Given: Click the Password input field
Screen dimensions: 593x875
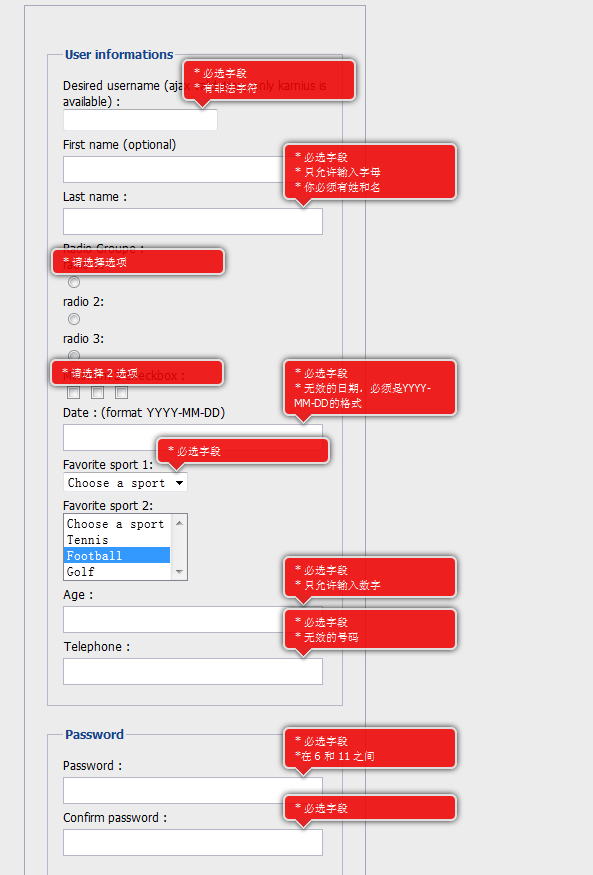Looking at the screenshot, I should coord(192,790).
